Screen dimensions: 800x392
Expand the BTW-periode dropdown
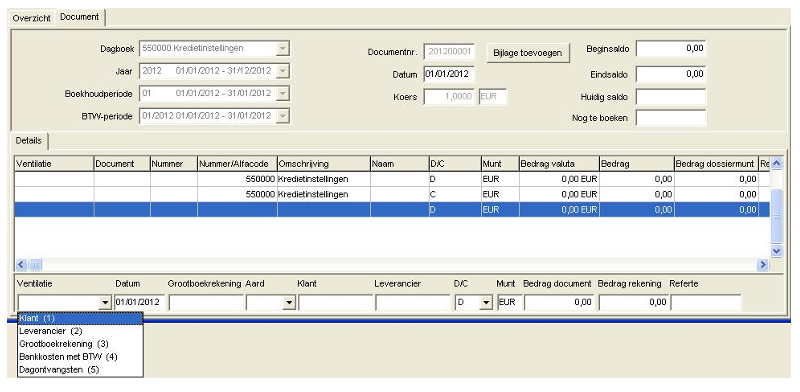point(283,116)
